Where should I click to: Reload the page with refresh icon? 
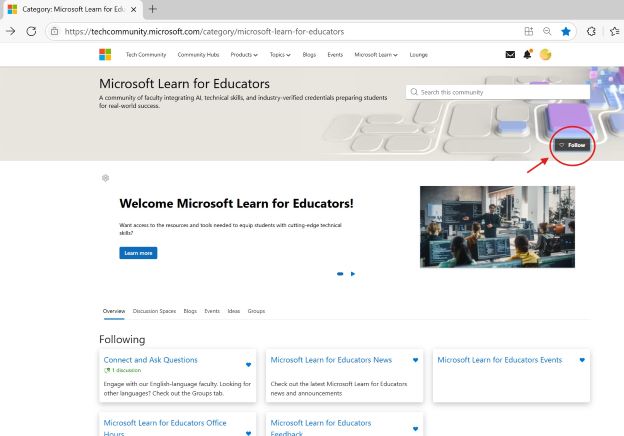31,31
